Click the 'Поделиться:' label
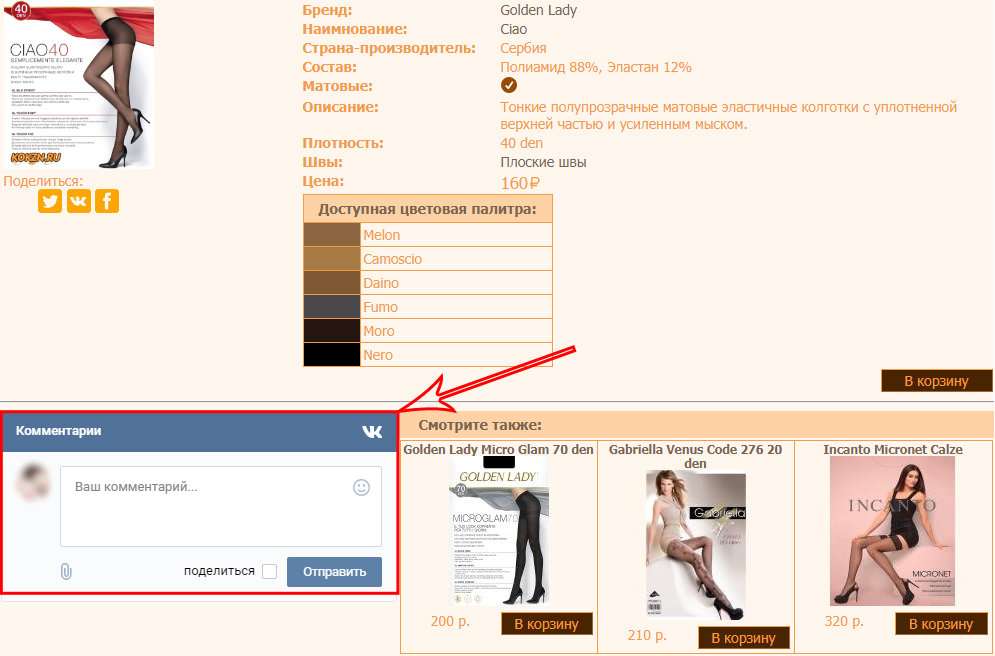Viewport: 995px width, 656px height. click(43, 181)
